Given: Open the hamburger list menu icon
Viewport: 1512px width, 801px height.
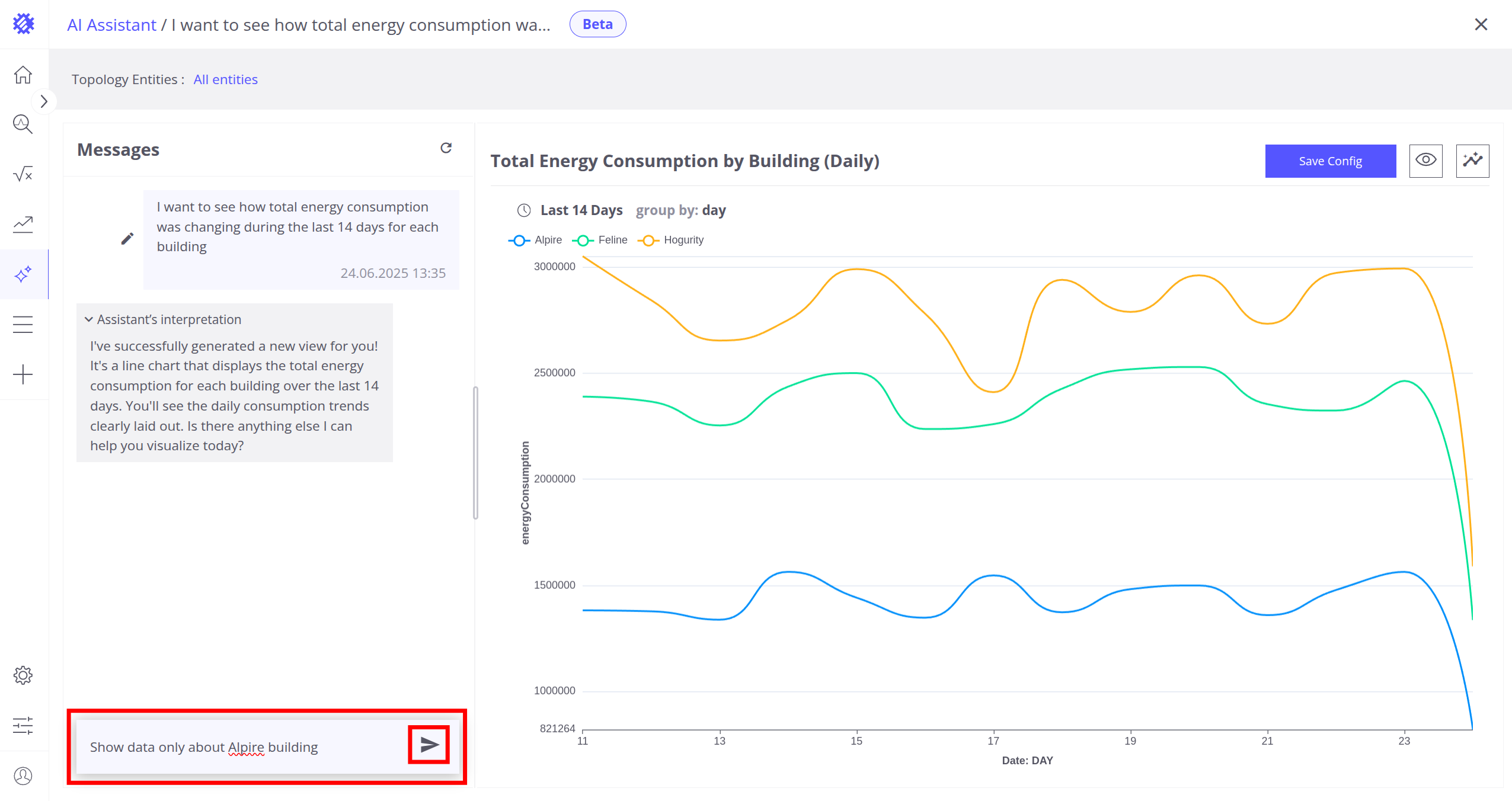Looking at the screenshot, I should (23, 325).
